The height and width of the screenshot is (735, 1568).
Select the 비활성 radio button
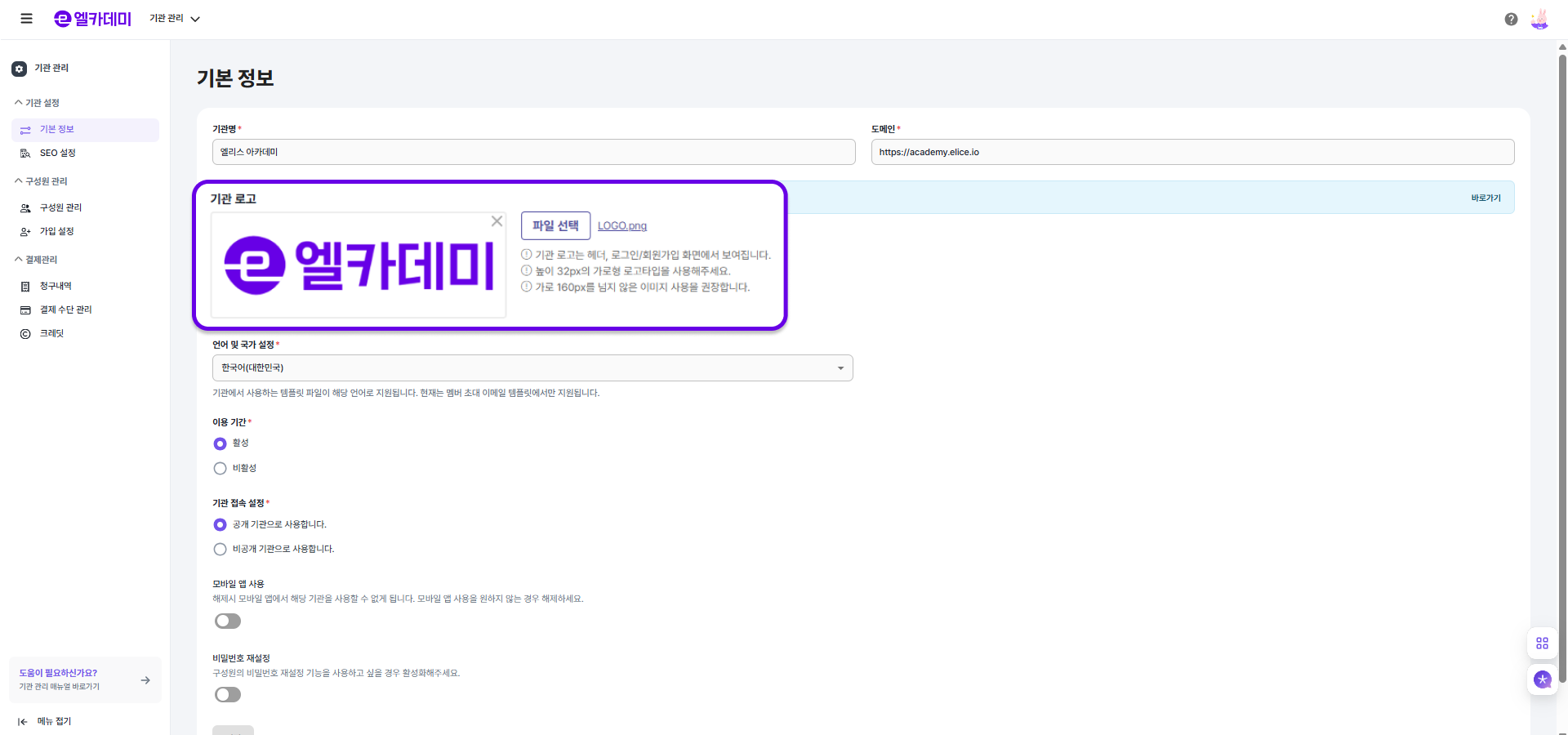(220, 469)
